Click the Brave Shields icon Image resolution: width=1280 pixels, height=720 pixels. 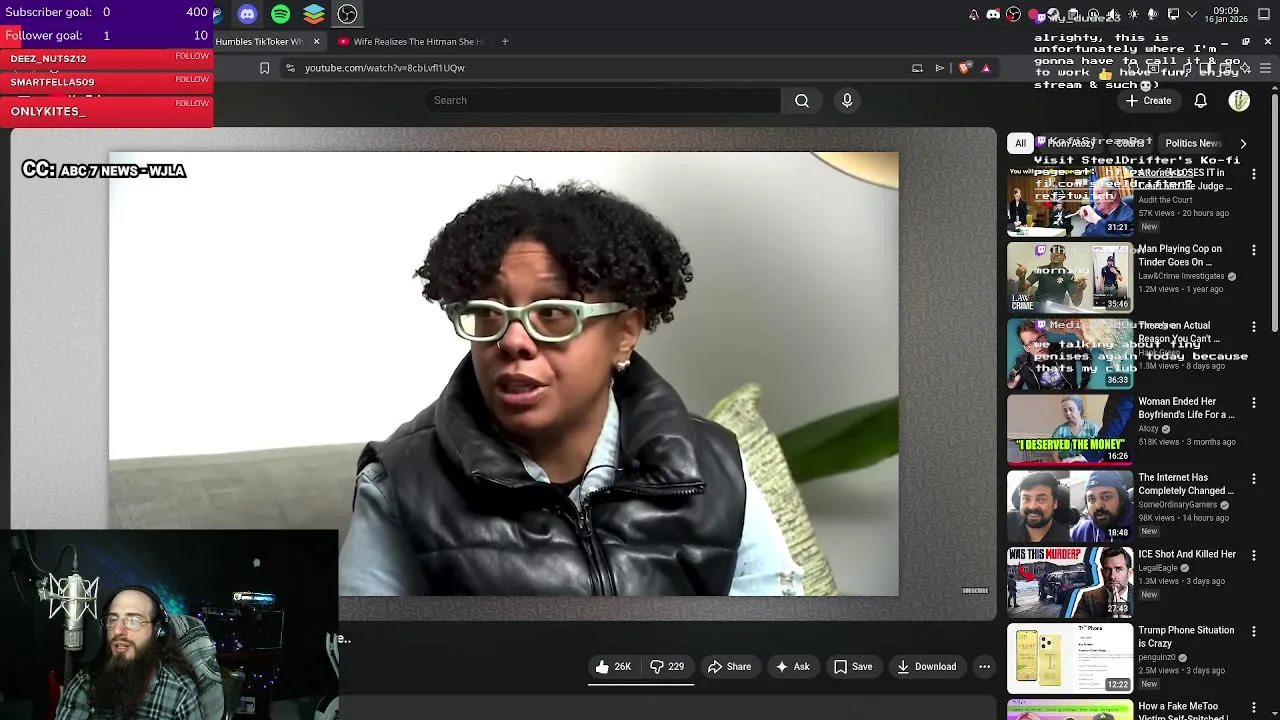coord(964,68)
